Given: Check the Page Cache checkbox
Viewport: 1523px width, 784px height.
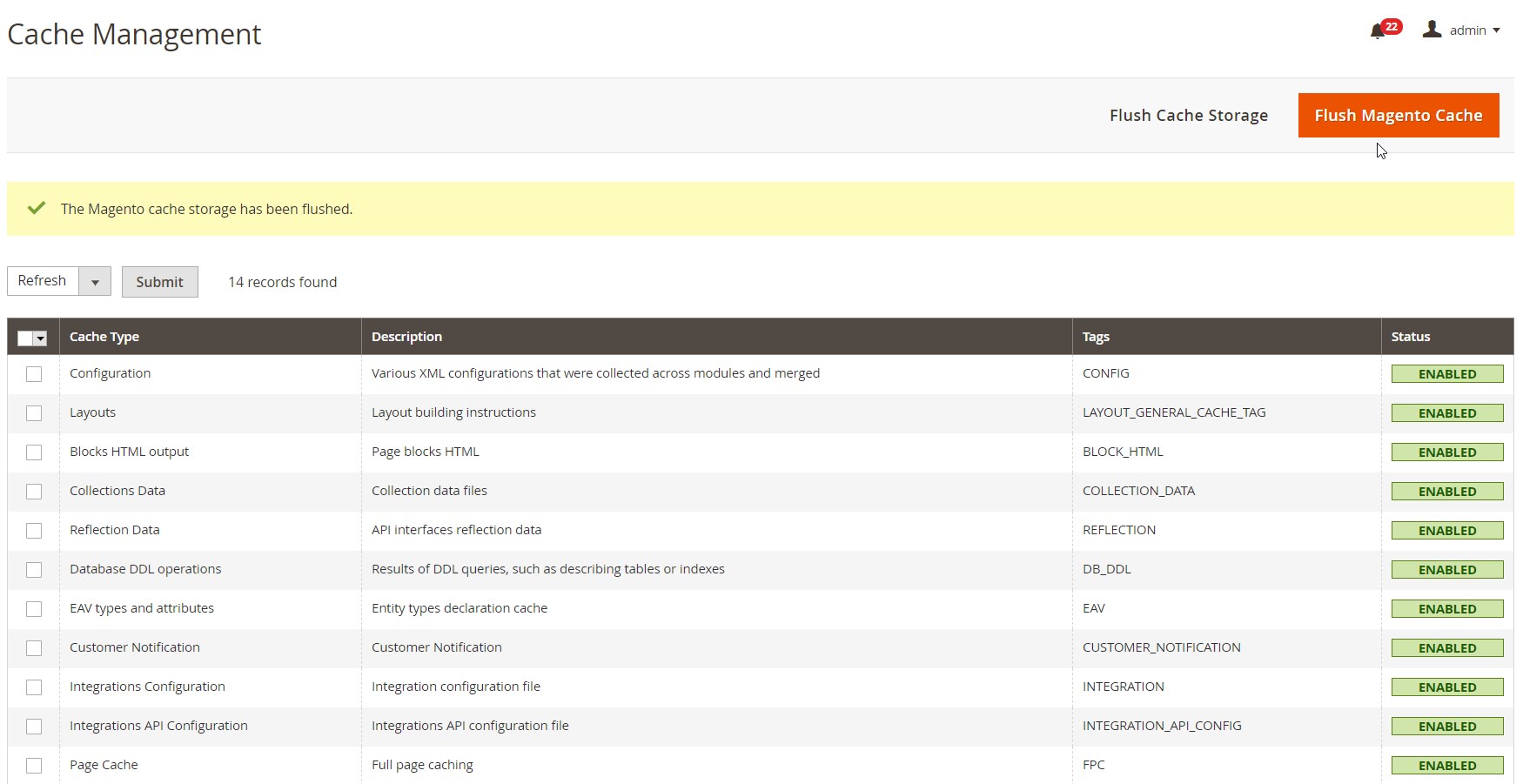Looking at the screenshot, I should (x=34, y=766).
